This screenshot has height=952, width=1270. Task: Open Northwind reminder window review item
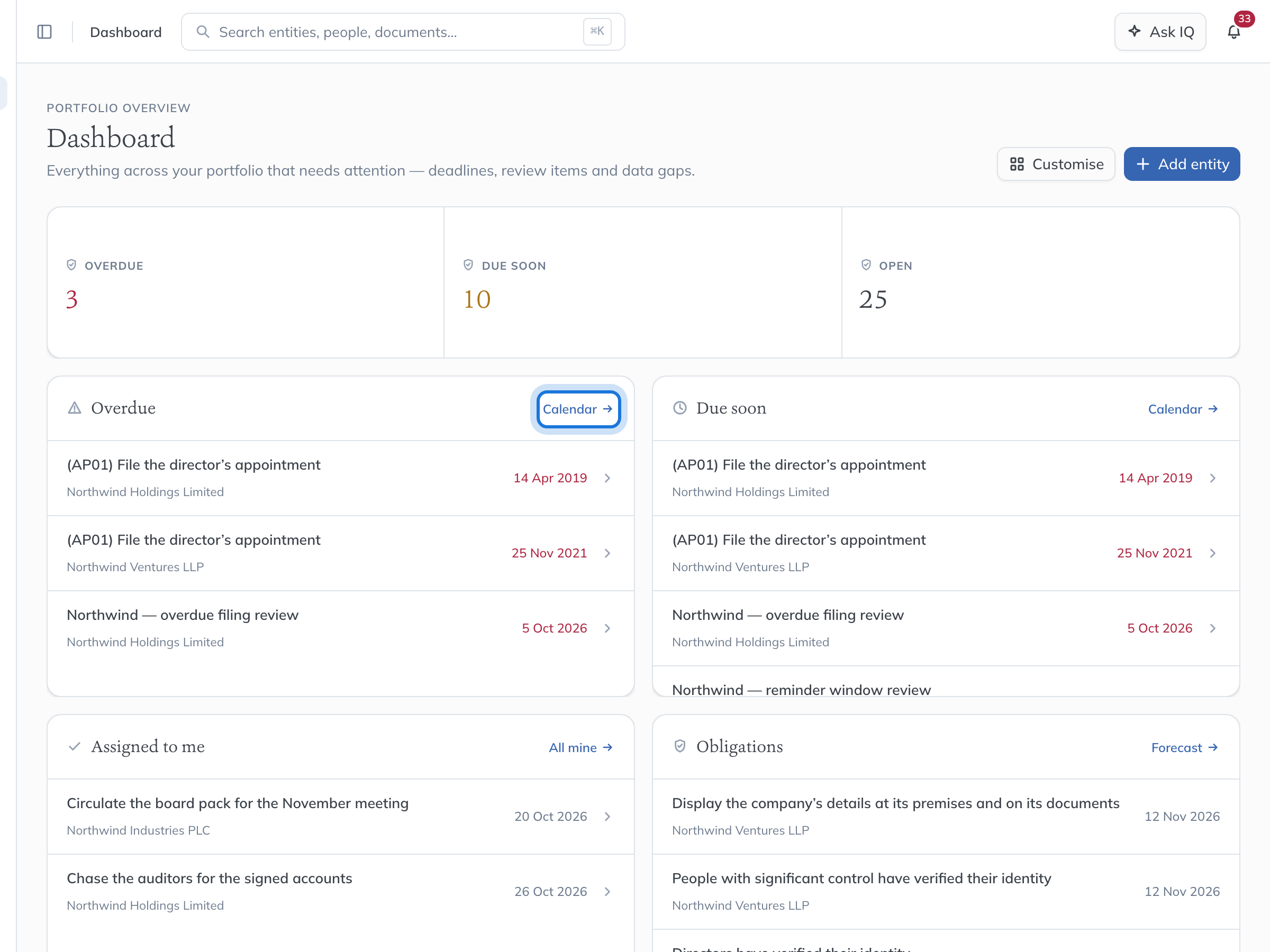[946, 682]
